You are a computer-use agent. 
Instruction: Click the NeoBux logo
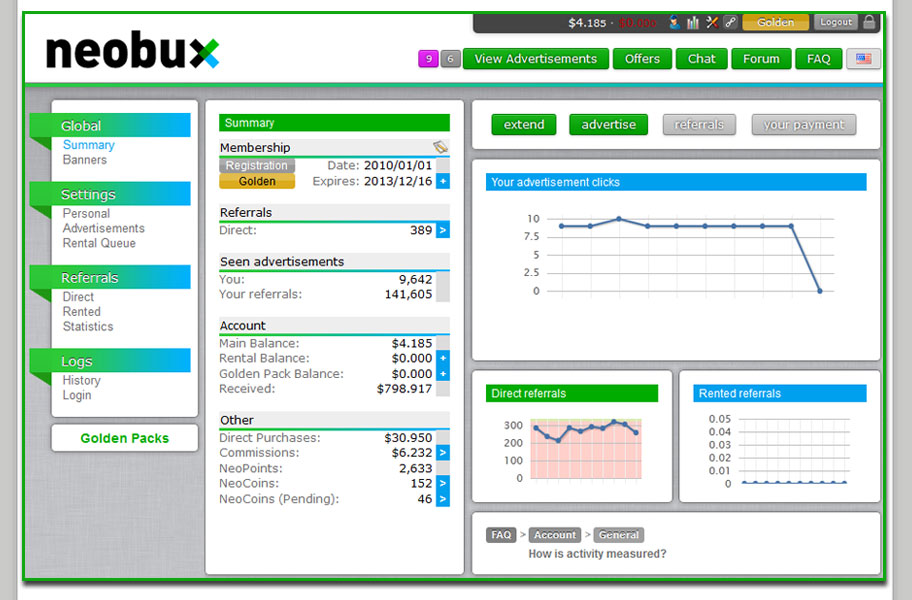click(x=133, y=50)
